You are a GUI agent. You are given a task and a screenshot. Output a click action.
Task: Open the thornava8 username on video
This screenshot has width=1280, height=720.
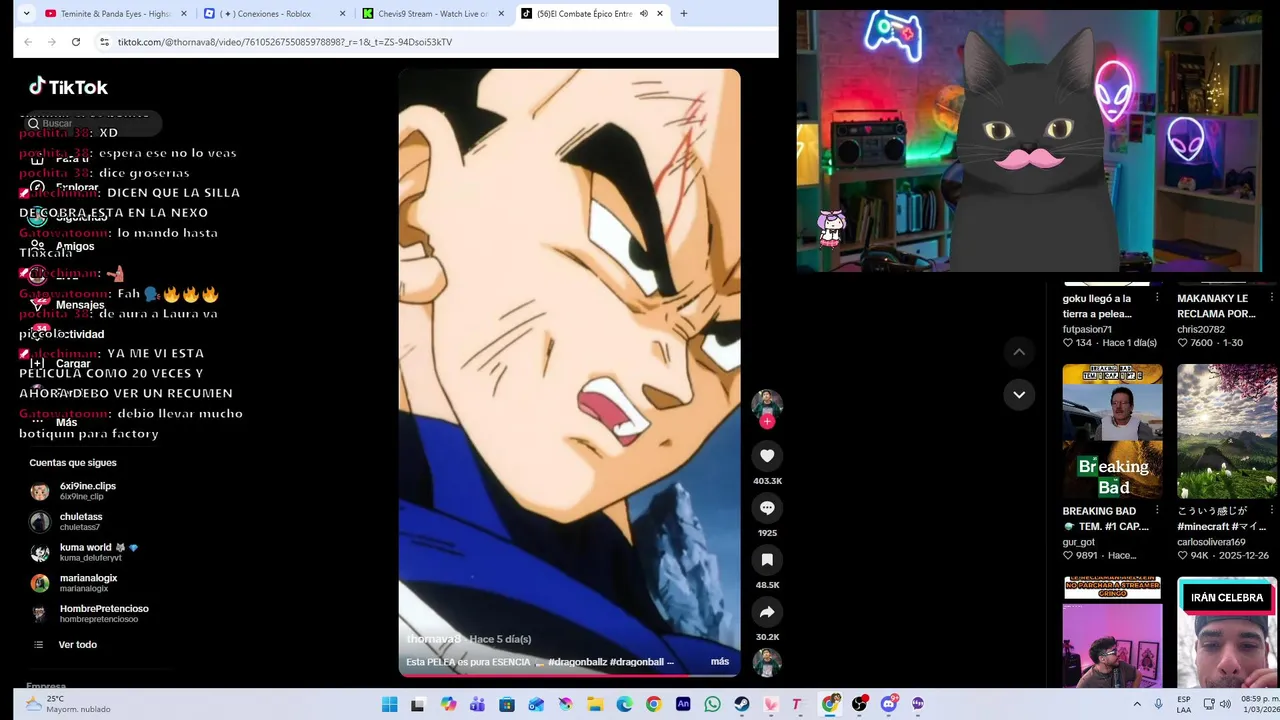(x=434, y=639)
